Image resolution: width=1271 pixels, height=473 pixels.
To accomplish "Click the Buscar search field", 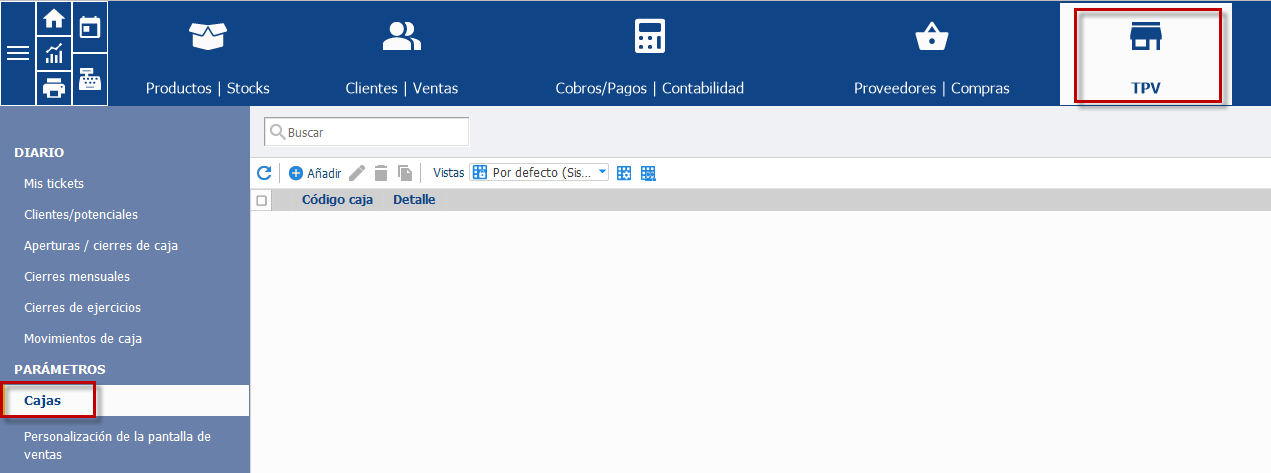I will (366, 132).
